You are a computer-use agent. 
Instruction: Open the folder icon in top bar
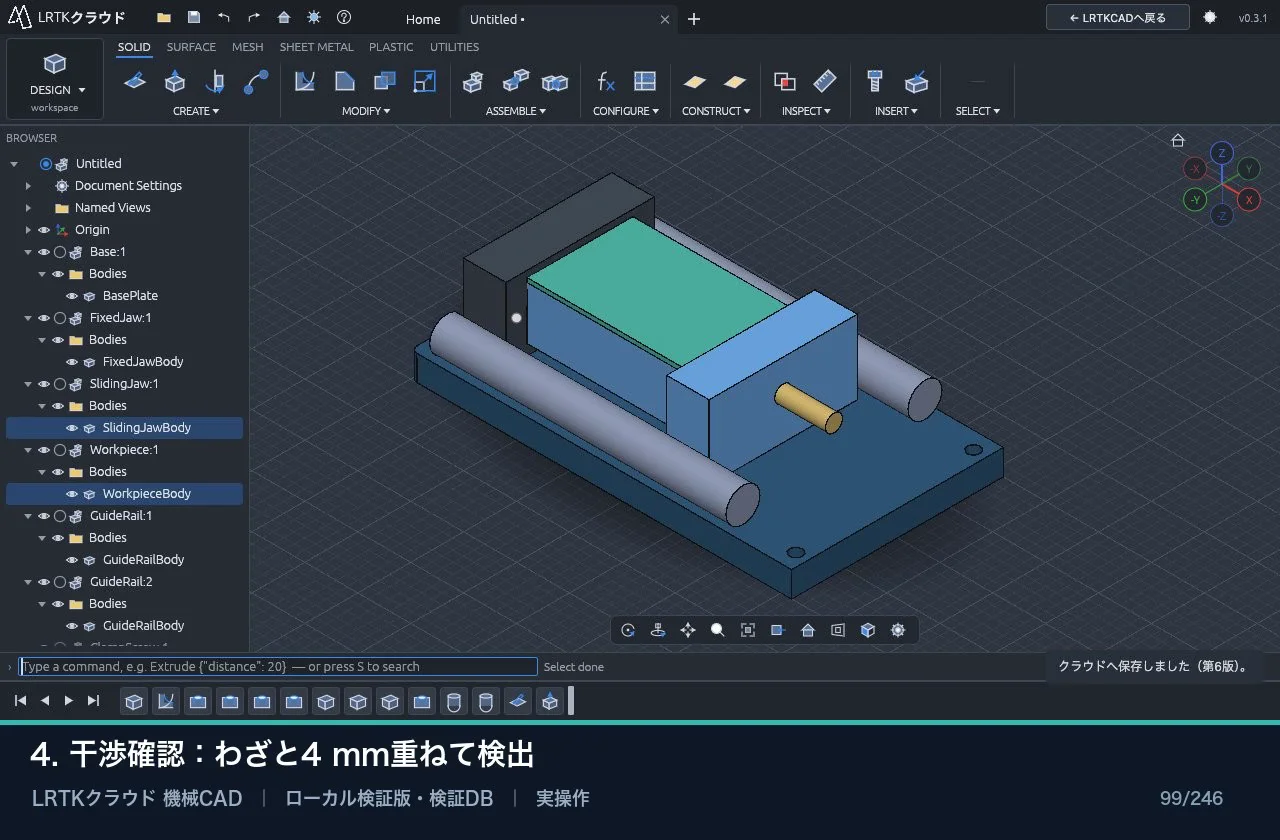tap(164, 18)
